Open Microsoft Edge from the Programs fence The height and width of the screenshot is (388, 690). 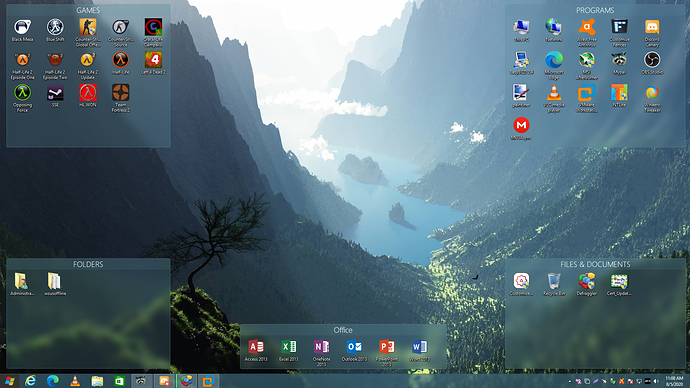click(554, 66)
